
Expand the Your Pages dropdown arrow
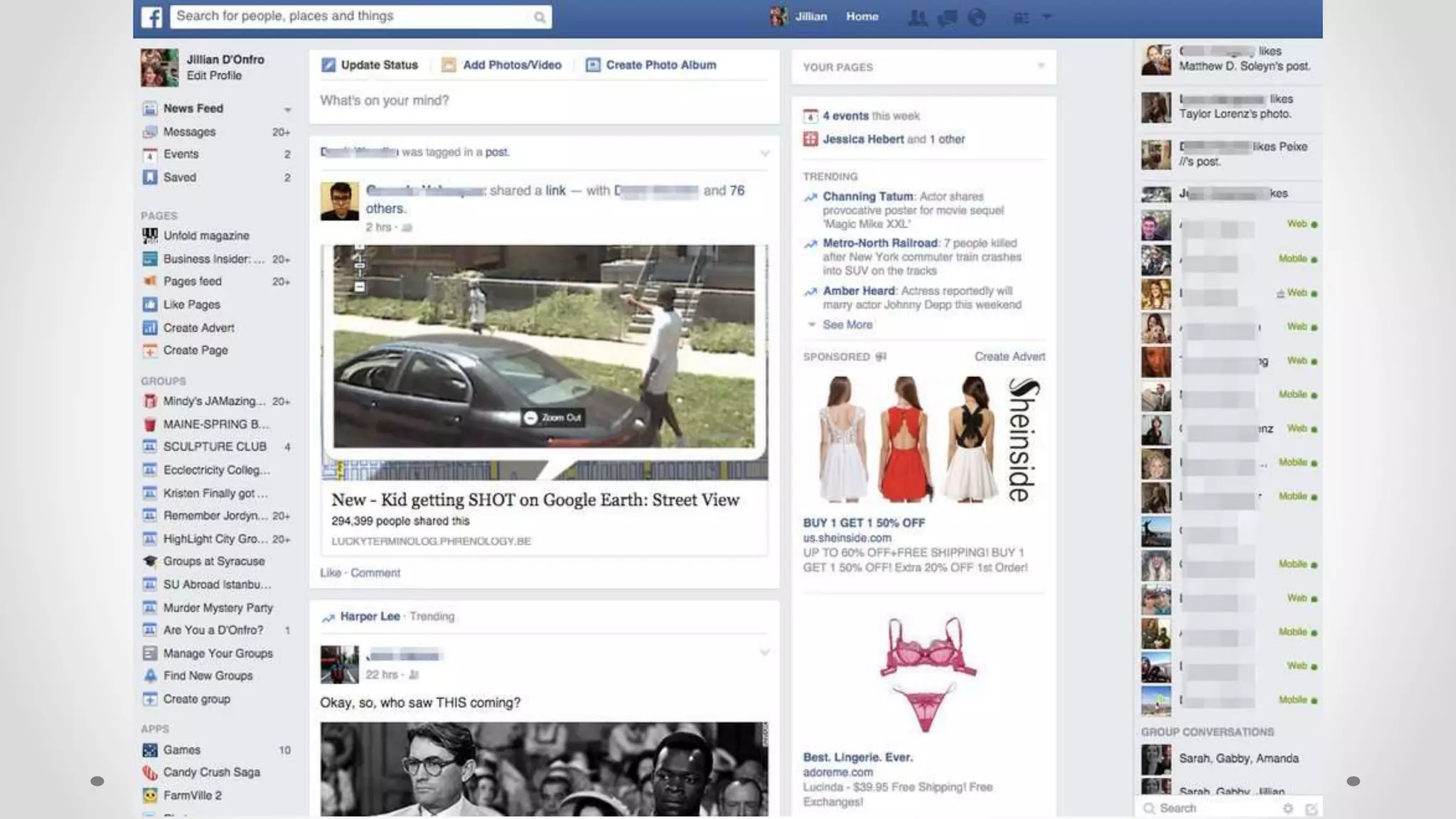[x=1041, y=66]
